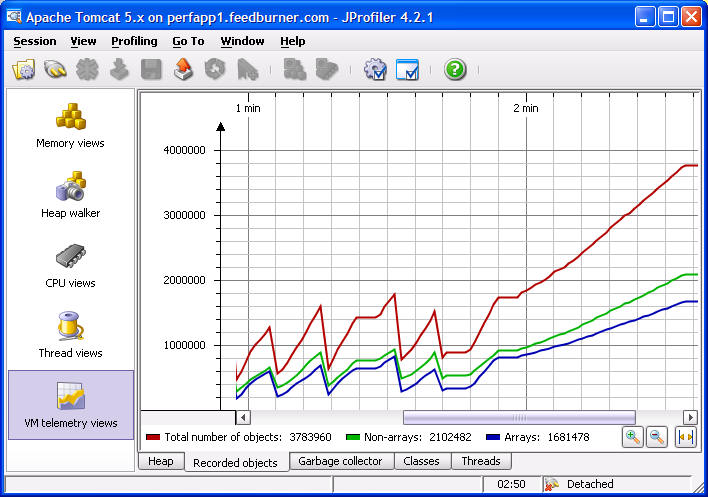The height and width of the screenshot is (497, 708).
Task: Click the red Total objects legend swatch
Action: (x=153, y=437)
